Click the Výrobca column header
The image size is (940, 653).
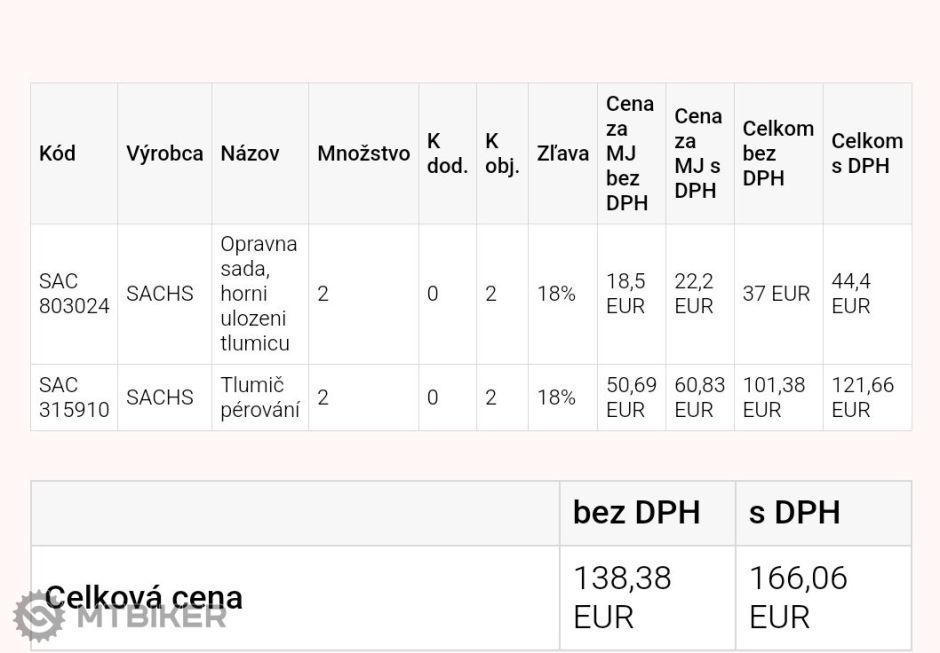click(164, 153)
